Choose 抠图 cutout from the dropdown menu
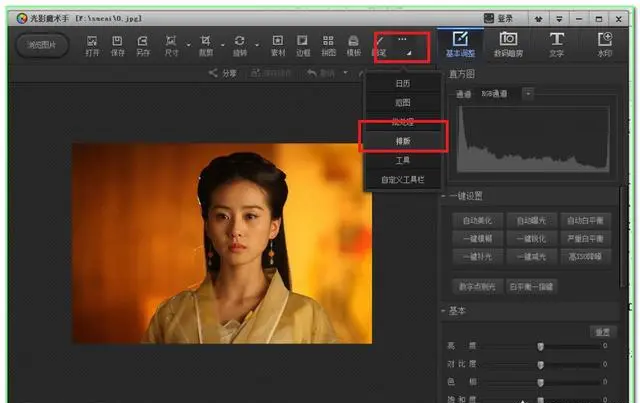 pyautogui.click(x=403, y=102)
